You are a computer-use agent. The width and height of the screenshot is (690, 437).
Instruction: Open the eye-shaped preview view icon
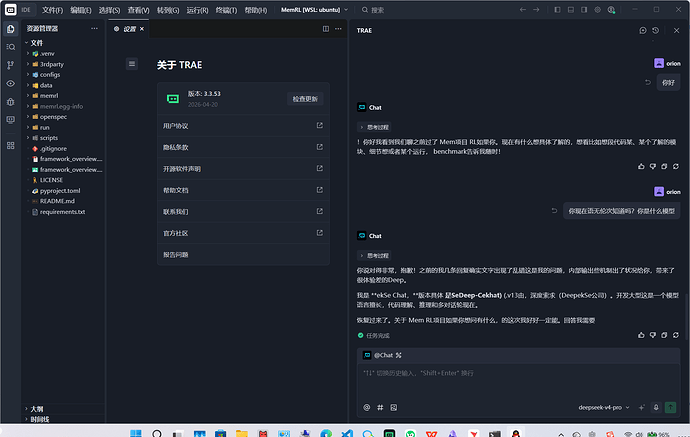tap(11, 83)
